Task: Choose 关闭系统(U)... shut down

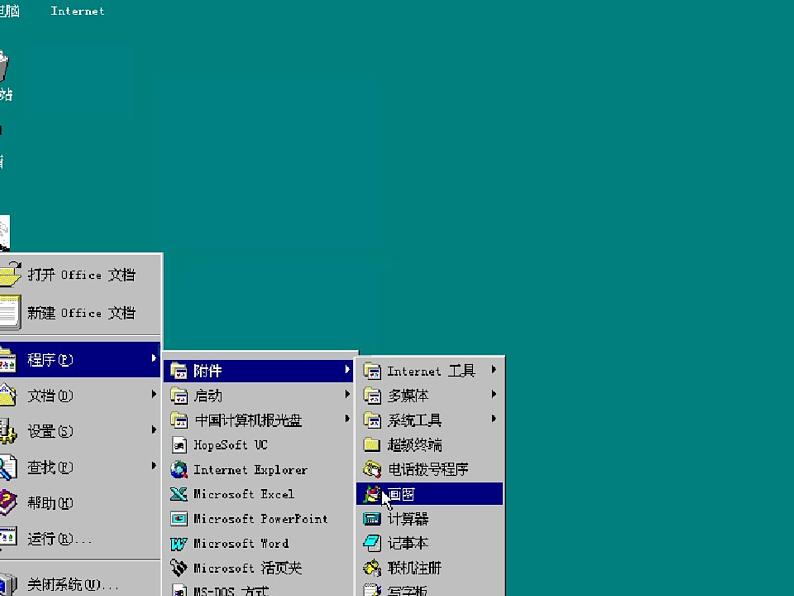Action: (x=80, y=584)
